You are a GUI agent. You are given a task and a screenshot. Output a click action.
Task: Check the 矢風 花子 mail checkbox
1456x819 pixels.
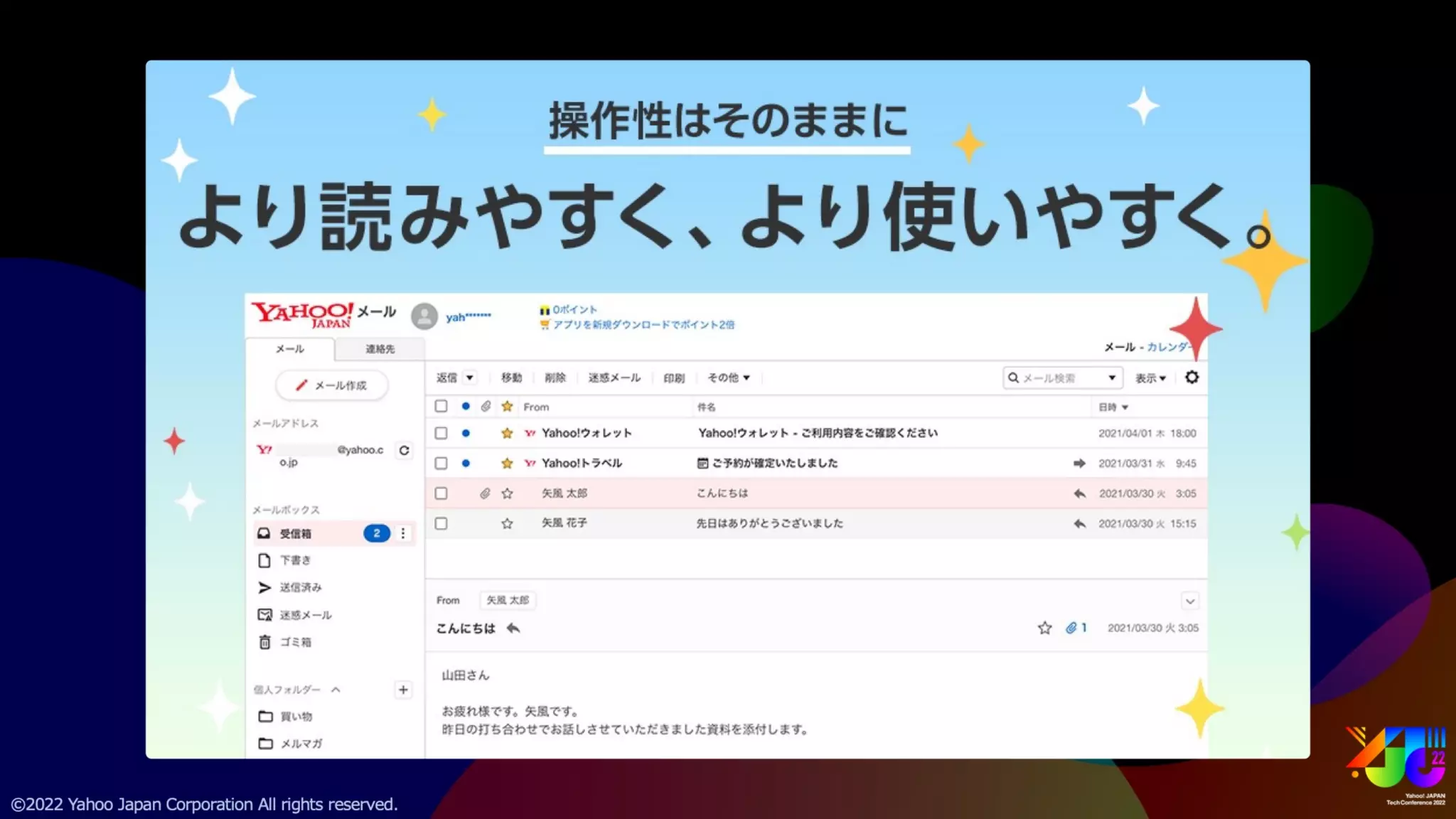(x=441, y=523)
